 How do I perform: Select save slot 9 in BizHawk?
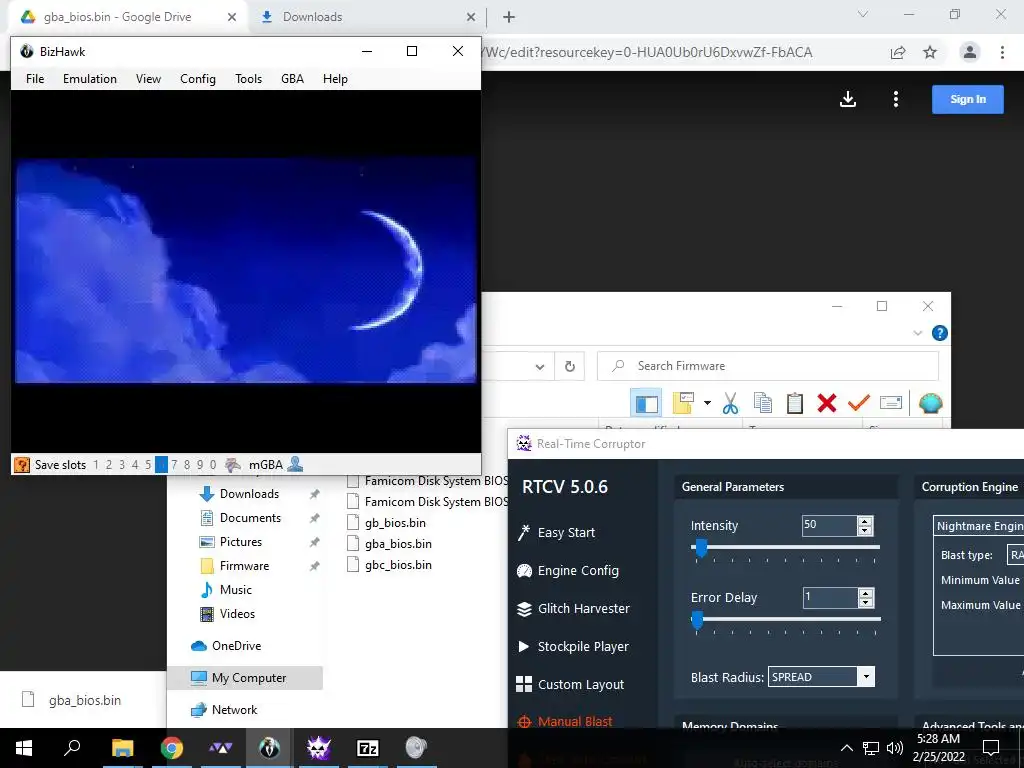[200, 465]
